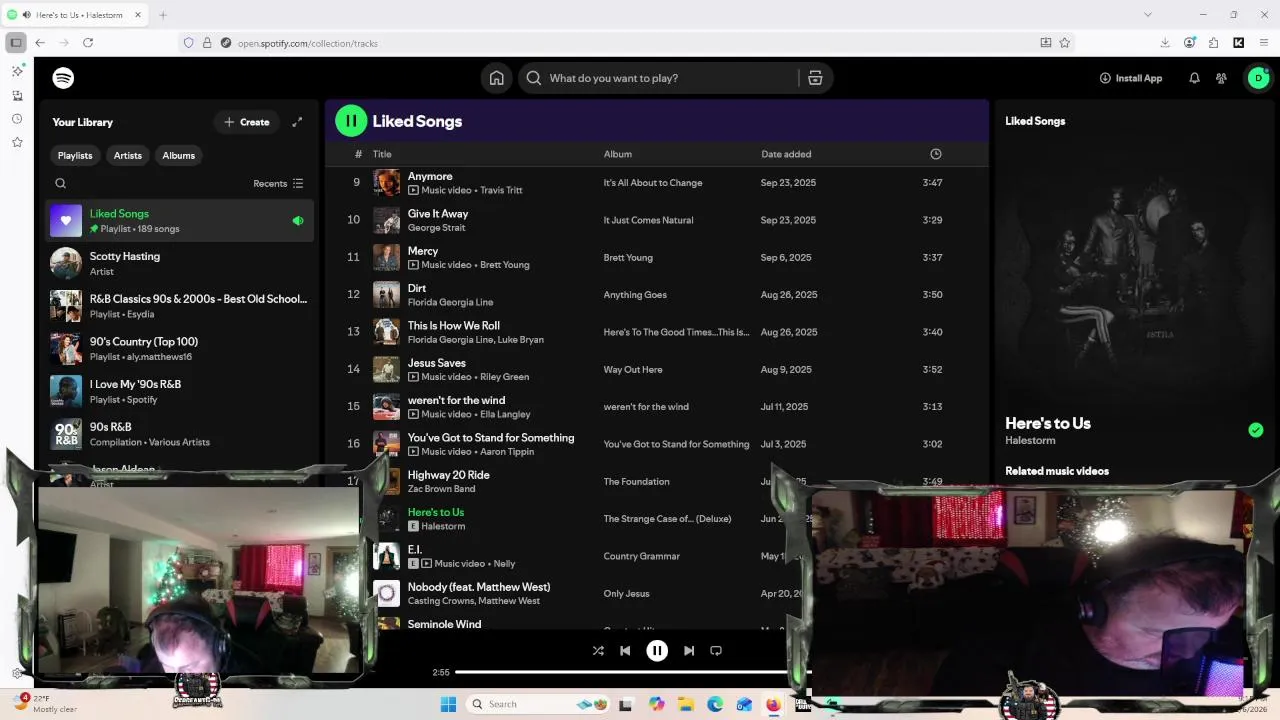Open the 90s R&B compilation
This screenshot has width=1280, height=720.
[180, 434]
